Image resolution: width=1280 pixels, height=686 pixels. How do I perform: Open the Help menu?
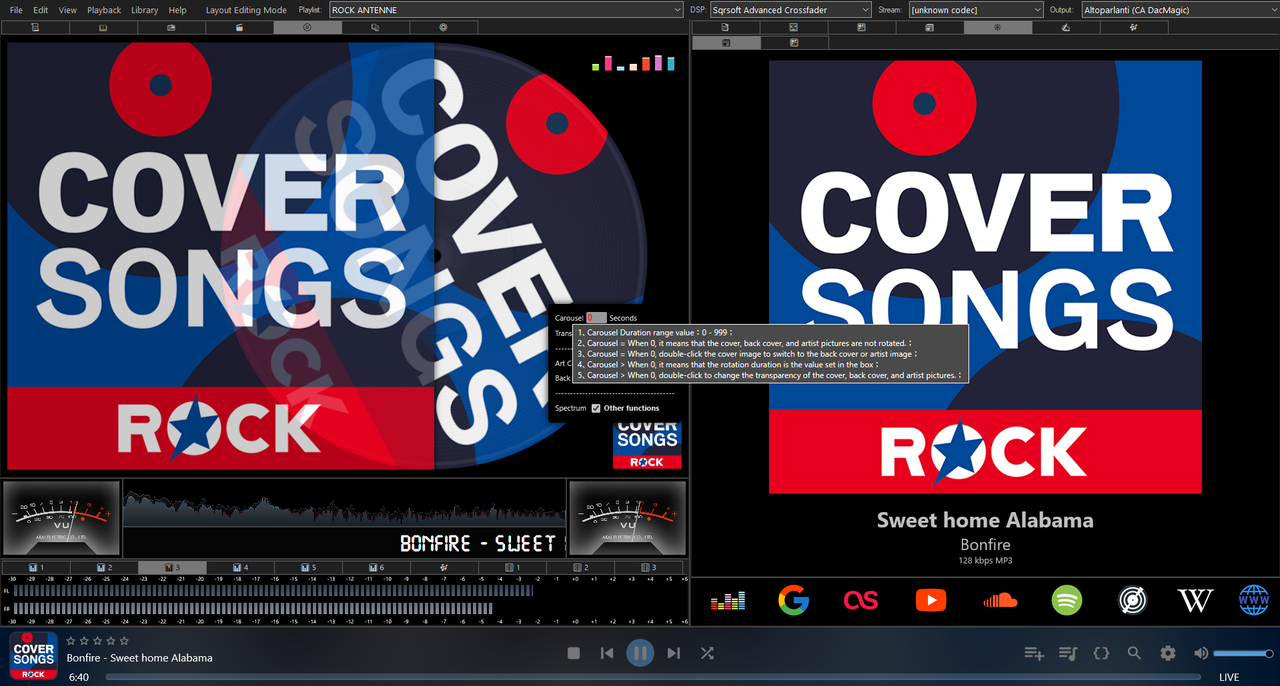pyautogui.click(x=178, y=10)
